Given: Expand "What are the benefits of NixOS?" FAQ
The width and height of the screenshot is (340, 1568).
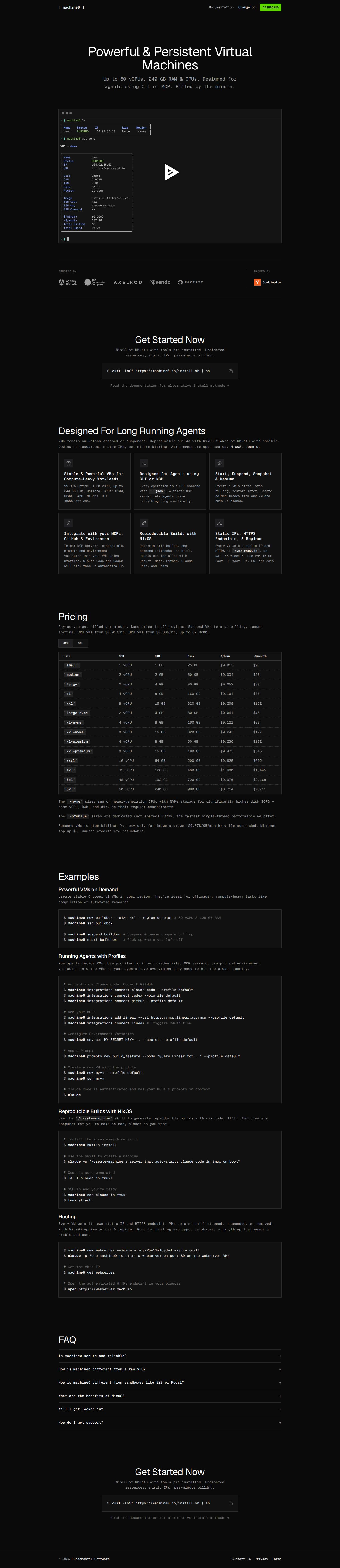Looking at the screenshot, I should pos(170,1396).
